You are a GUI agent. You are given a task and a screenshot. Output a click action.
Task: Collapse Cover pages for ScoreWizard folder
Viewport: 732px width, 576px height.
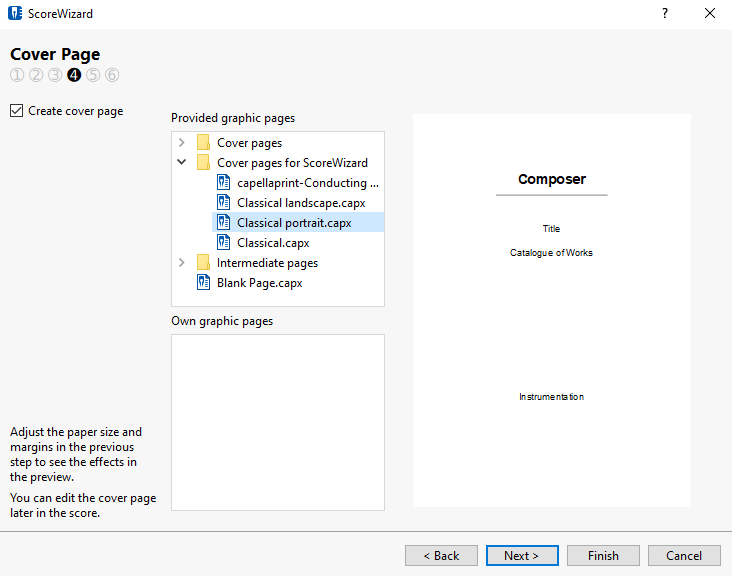(x=182, y=163)
